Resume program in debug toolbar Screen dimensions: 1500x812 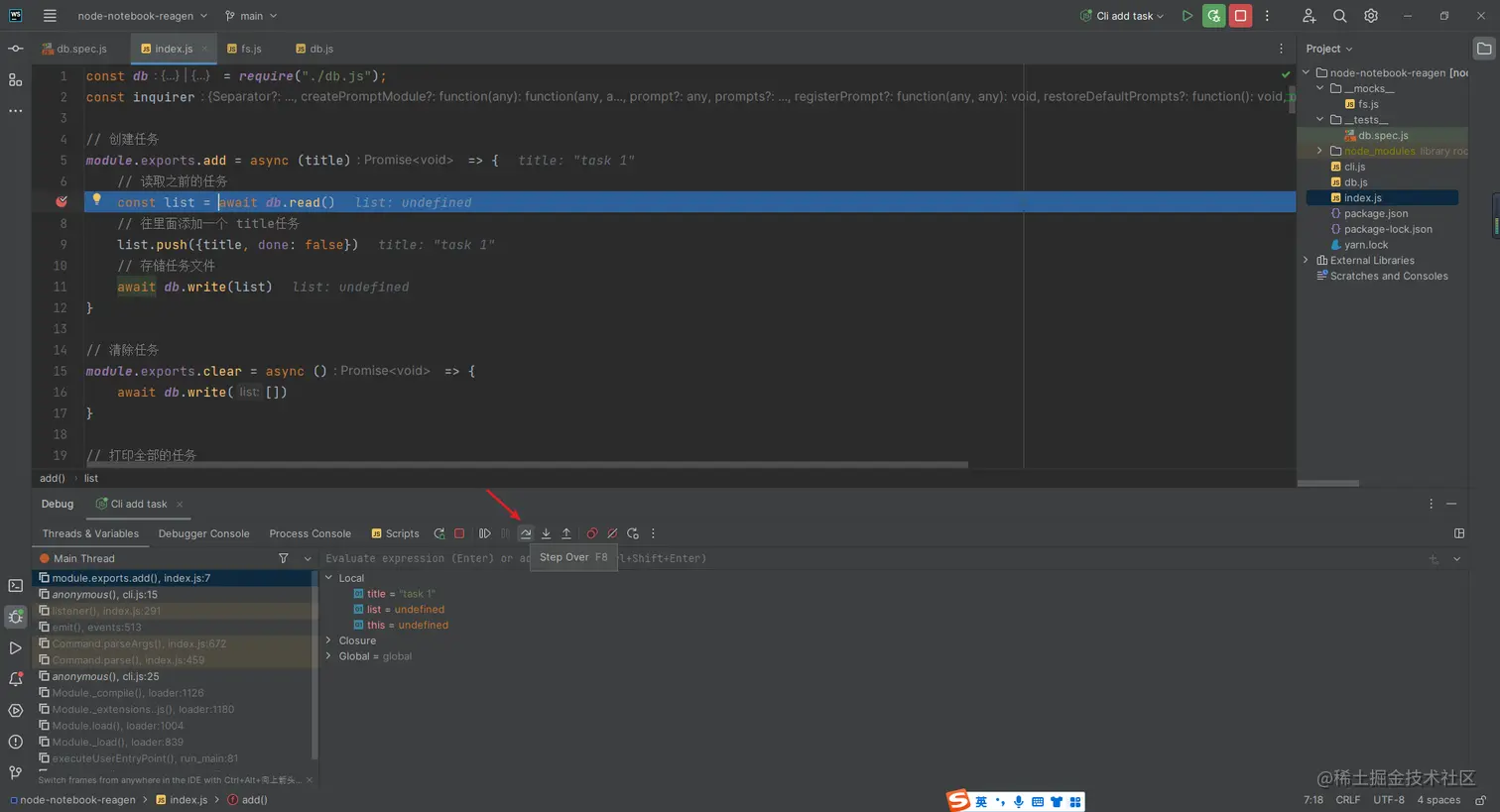click(x=485, y=533)
